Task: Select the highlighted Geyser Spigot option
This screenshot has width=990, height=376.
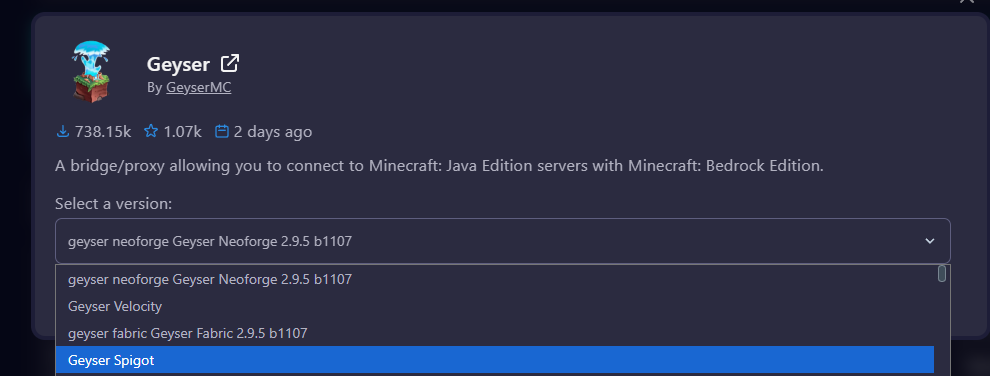Action: coord(494,360)
